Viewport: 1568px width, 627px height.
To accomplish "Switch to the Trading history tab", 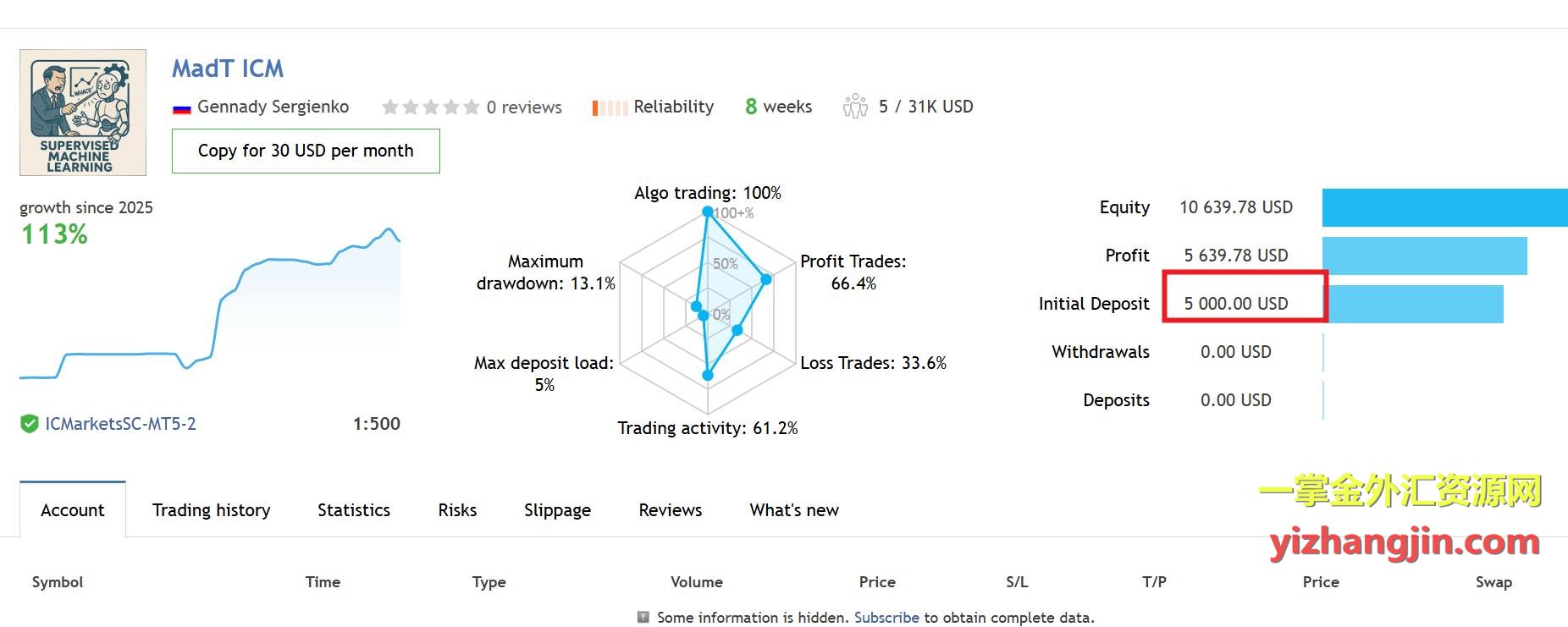I will pos(211,510).
